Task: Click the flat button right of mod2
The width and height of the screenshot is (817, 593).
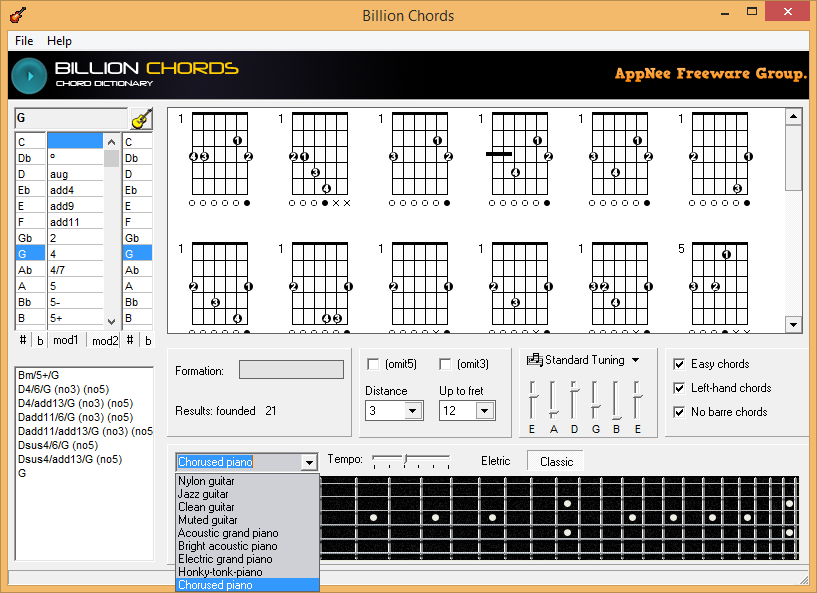Action: pyautogui.click(x=148, y=340)
